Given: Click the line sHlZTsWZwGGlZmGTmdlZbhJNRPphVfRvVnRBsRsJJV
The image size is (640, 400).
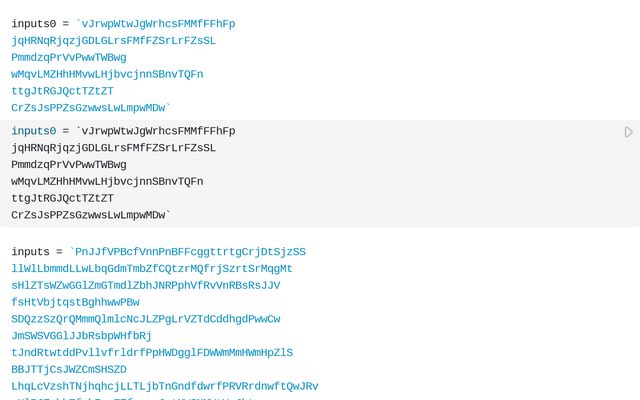Looking at the screenshot, I should point(145,285).
